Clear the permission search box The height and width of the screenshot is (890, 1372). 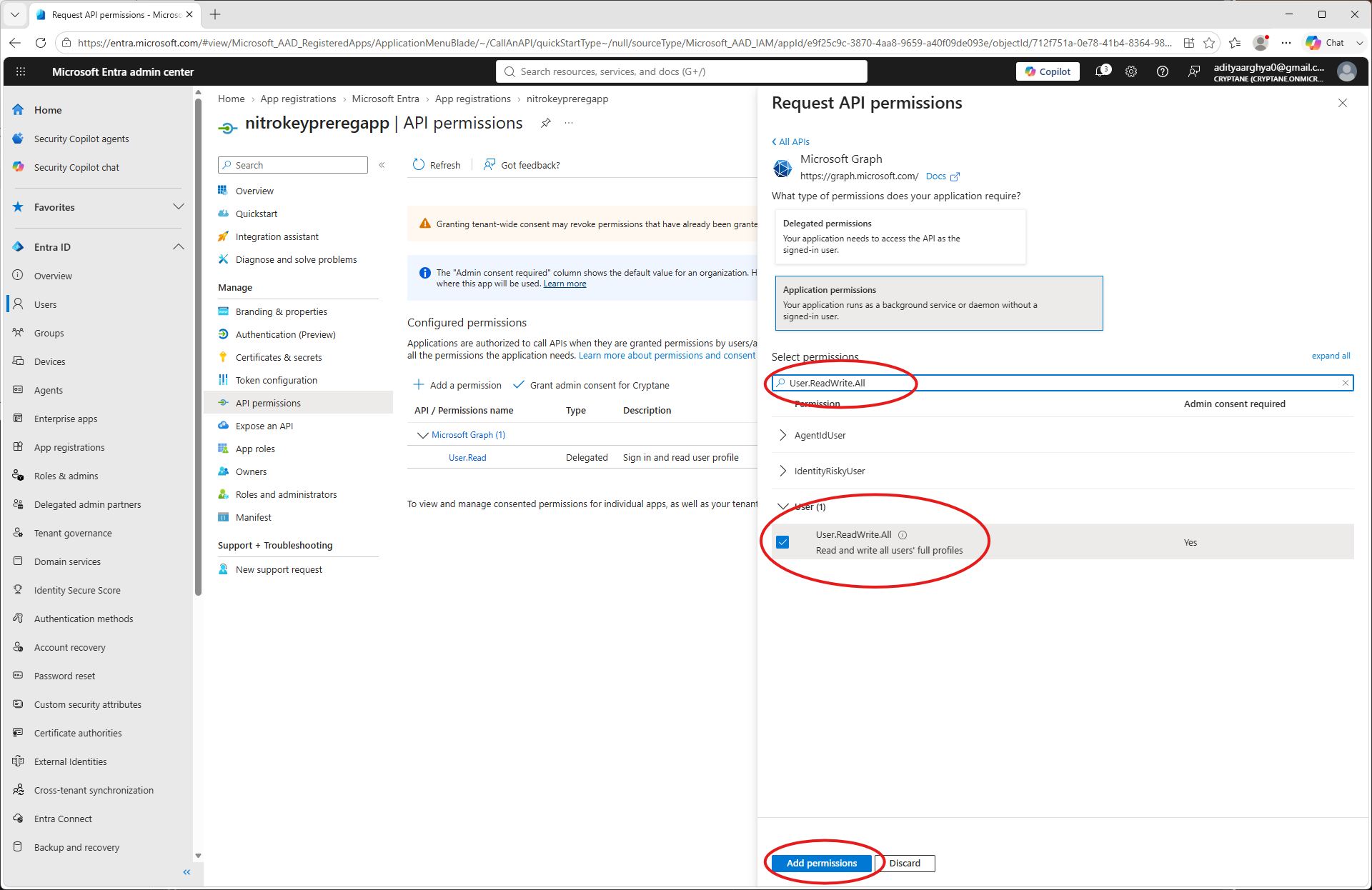[x=1346, y=383]
